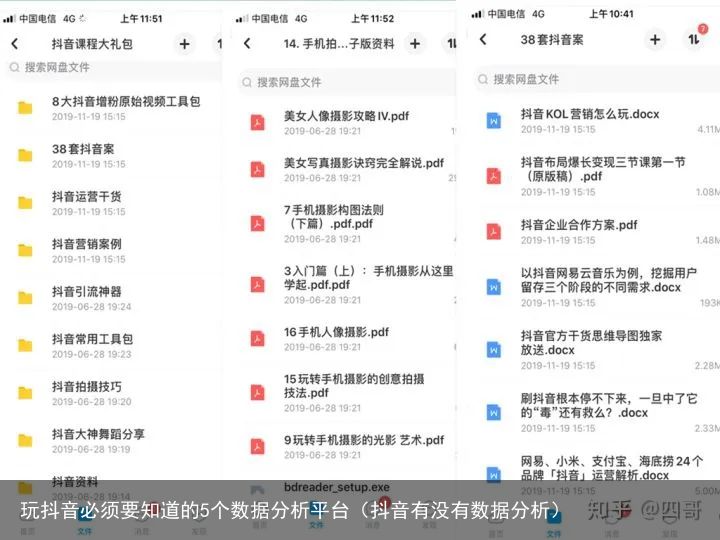Open Word icon of 以抖音网易云音乐为例 document
This screenshot has width=720, height=540.
[494, 287]
